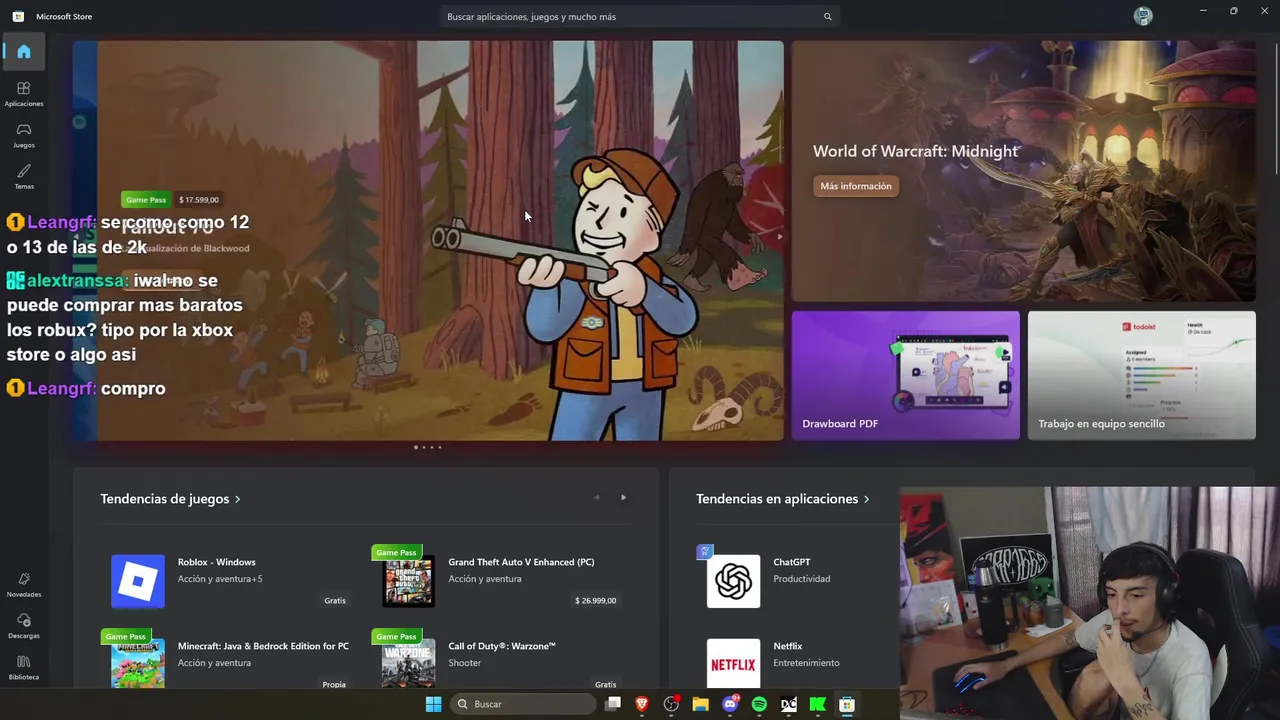Open Kick app from taskbar
The height and width of the screenshot is (720, 1280).
(x=817, y=704)
